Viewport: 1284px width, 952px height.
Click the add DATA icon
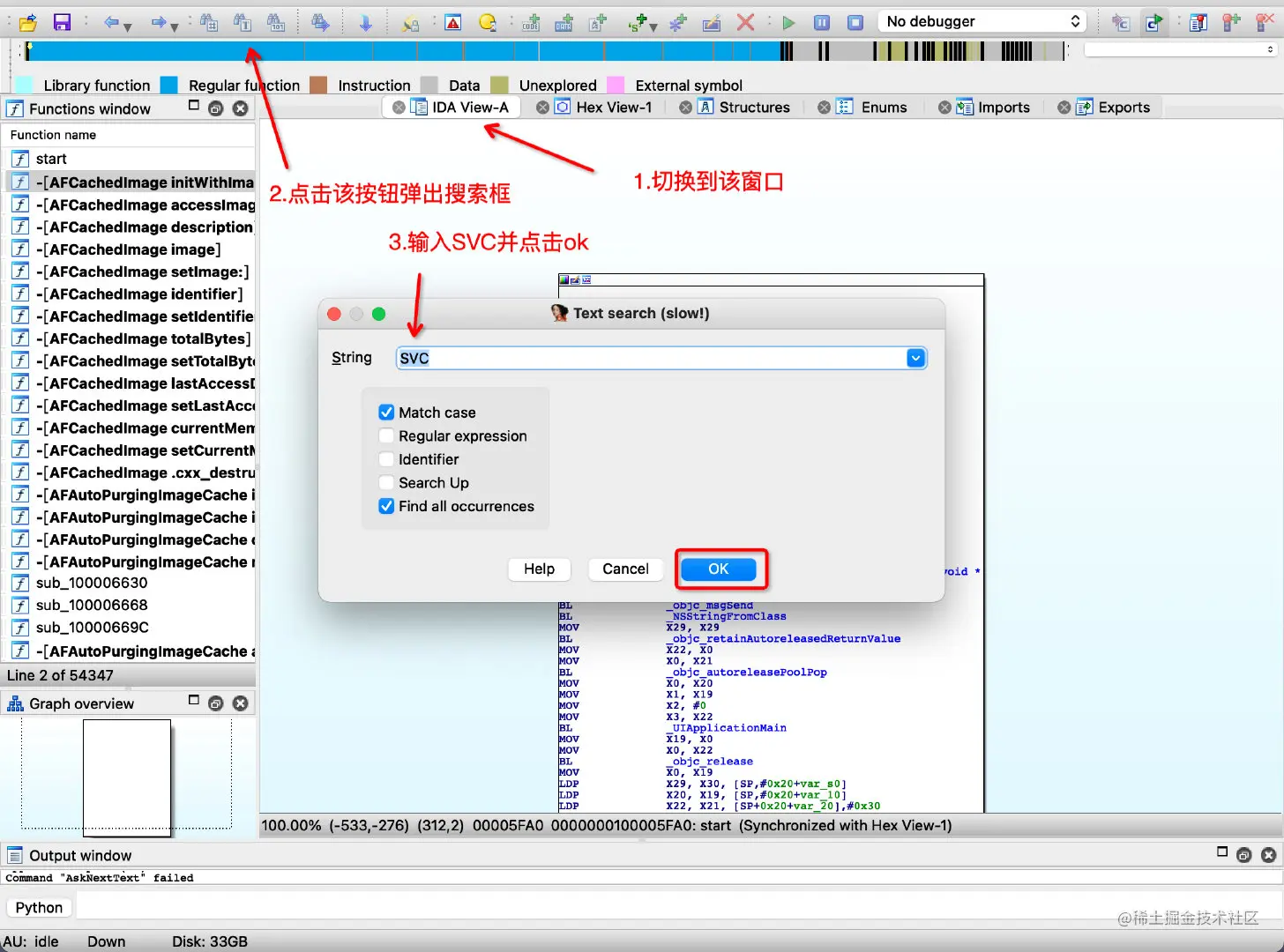click(x=564, y=22)
